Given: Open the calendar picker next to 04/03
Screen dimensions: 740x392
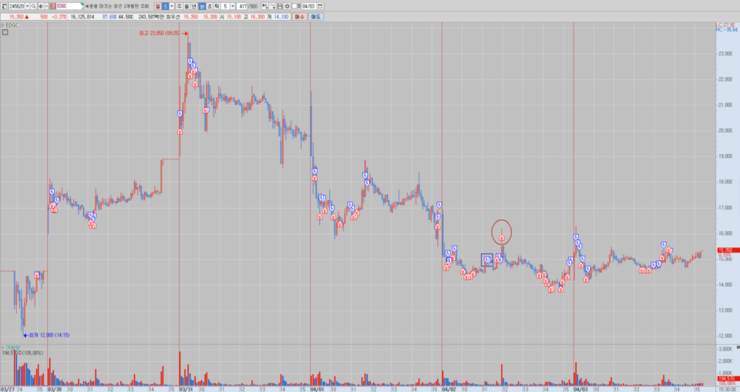Looking at the screenshot, I should pyautogui.click(x=320, y=6).
